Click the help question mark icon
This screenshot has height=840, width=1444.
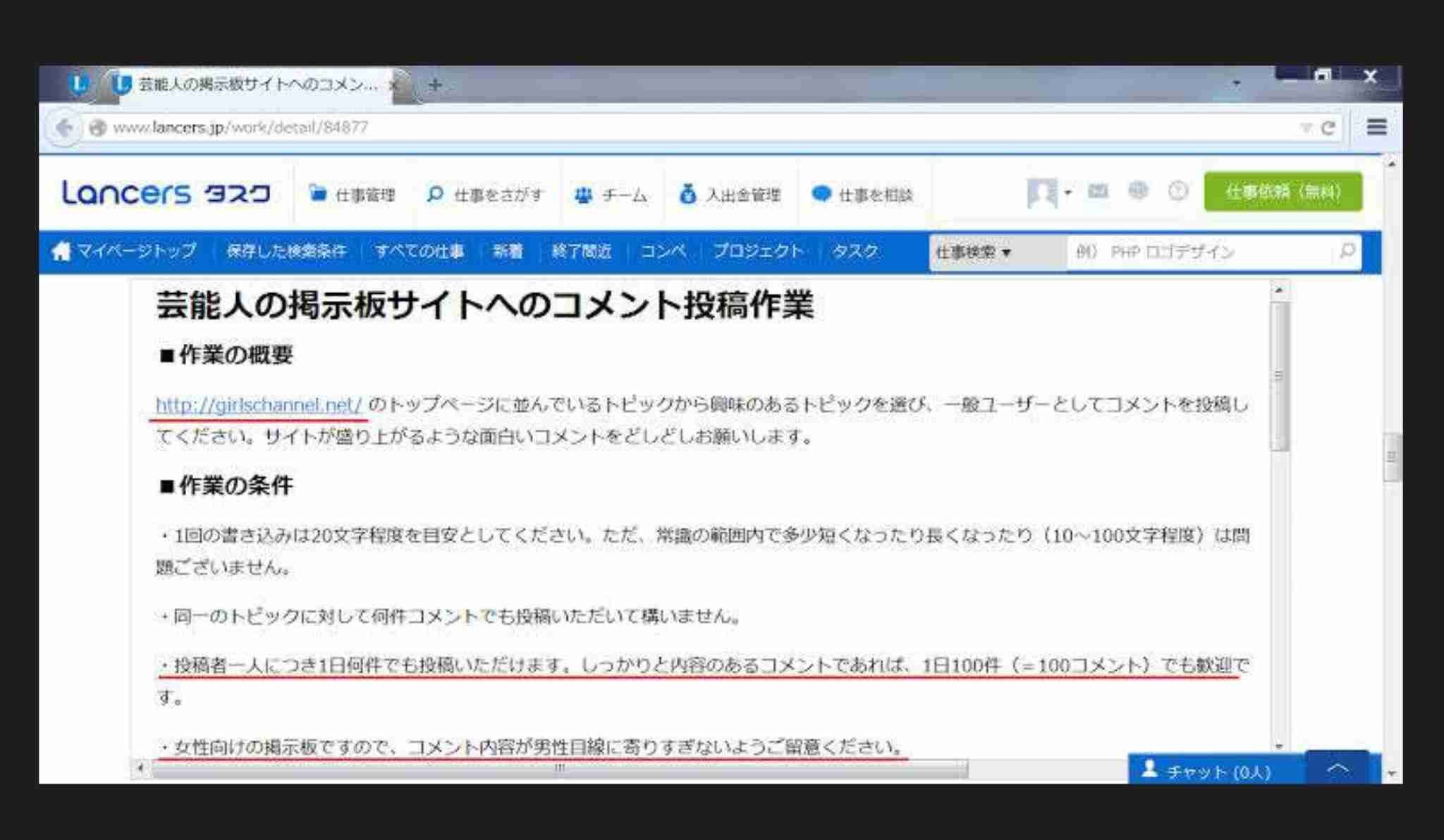tap(1178, 191)
